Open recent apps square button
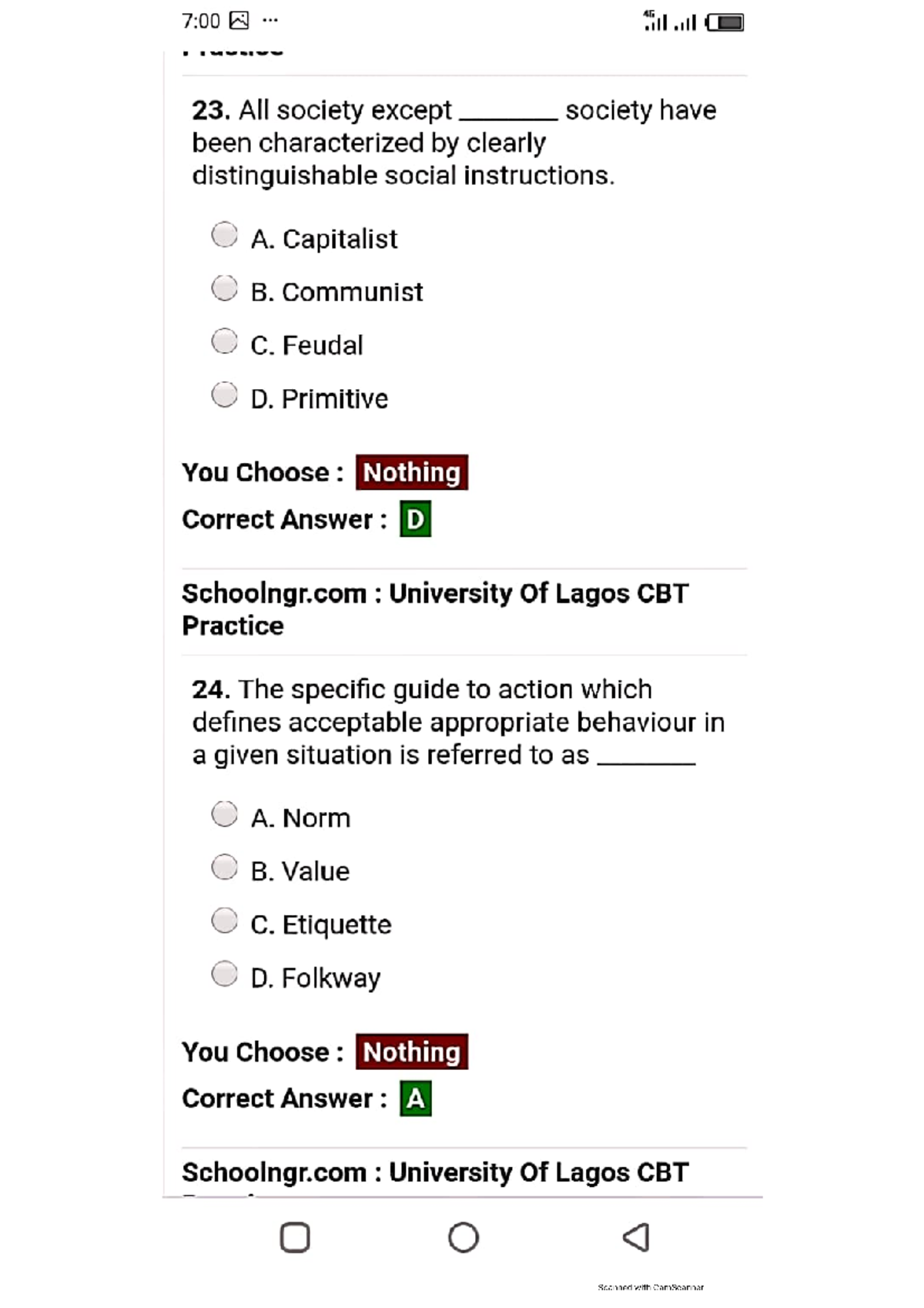The image size is (924, 1308). pos(295,1237)
